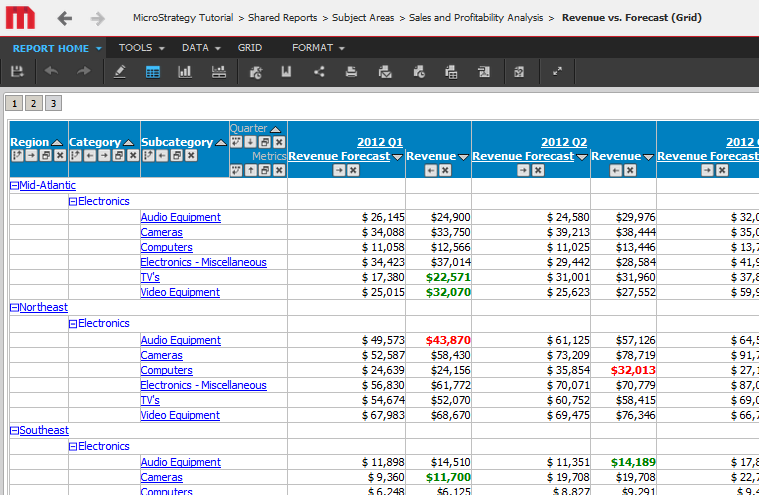Schedule report delivery with the clock icon
This screenshot has height=495, width=759.
(419, 72)
